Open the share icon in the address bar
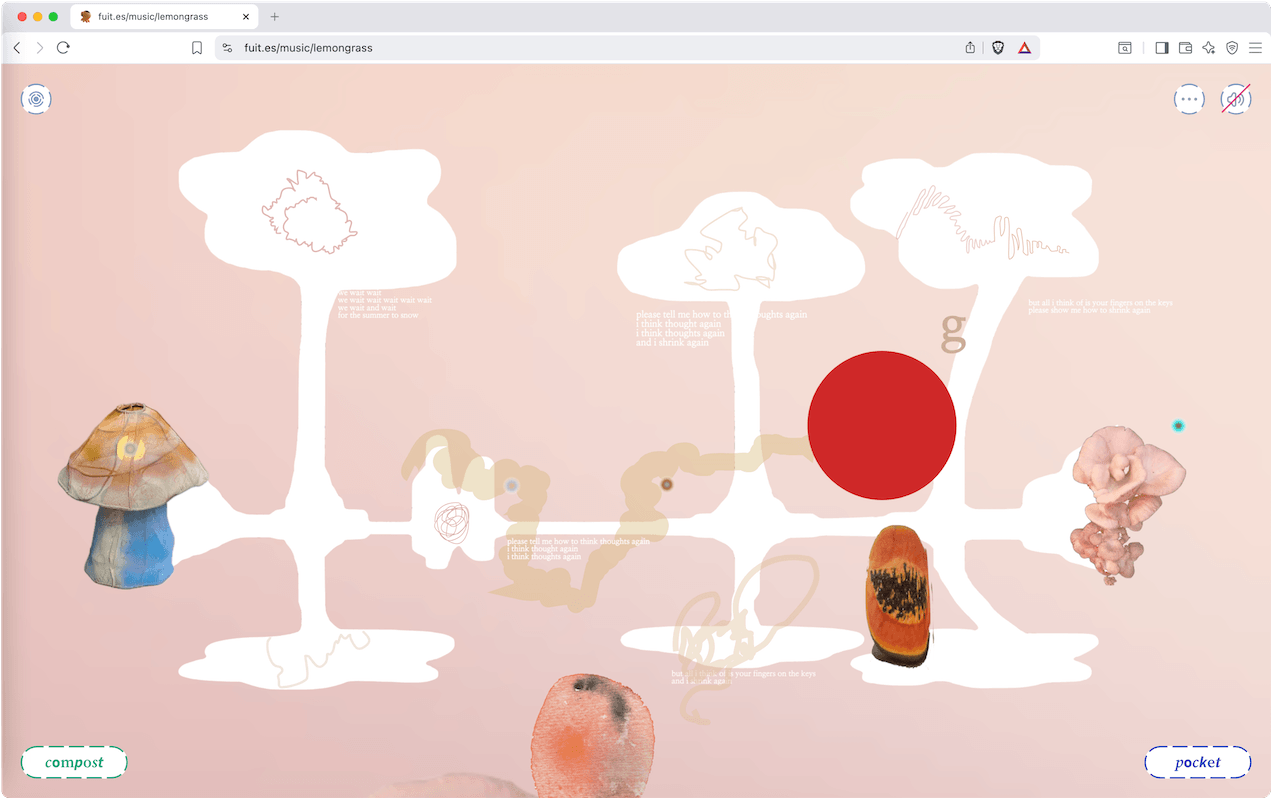1271x798 pixels. tap(970, 47)
